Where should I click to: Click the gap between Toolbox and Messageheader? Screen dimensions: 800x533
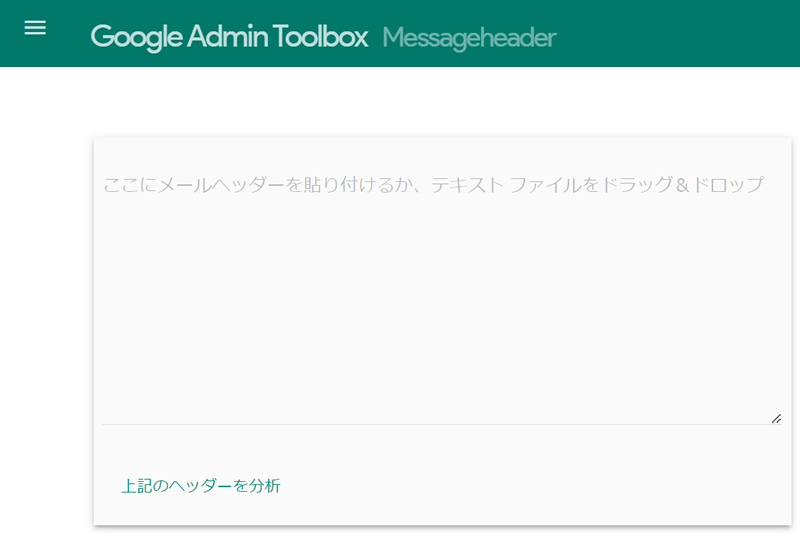point(376,37)
